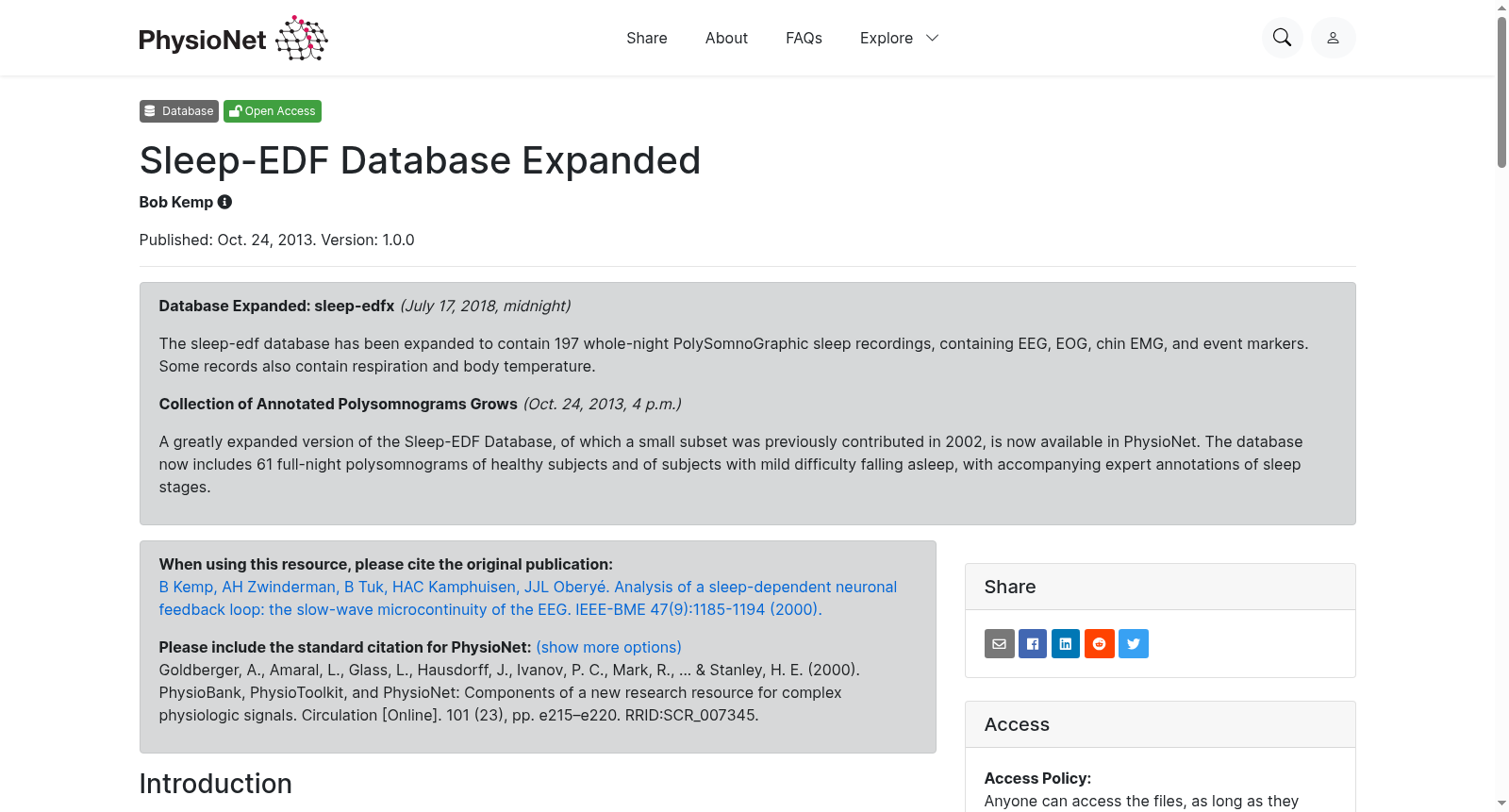Open the search magnifier icon
Image resolution: width=1509 pixels, height=812 pixels.
pos(1282,38)
